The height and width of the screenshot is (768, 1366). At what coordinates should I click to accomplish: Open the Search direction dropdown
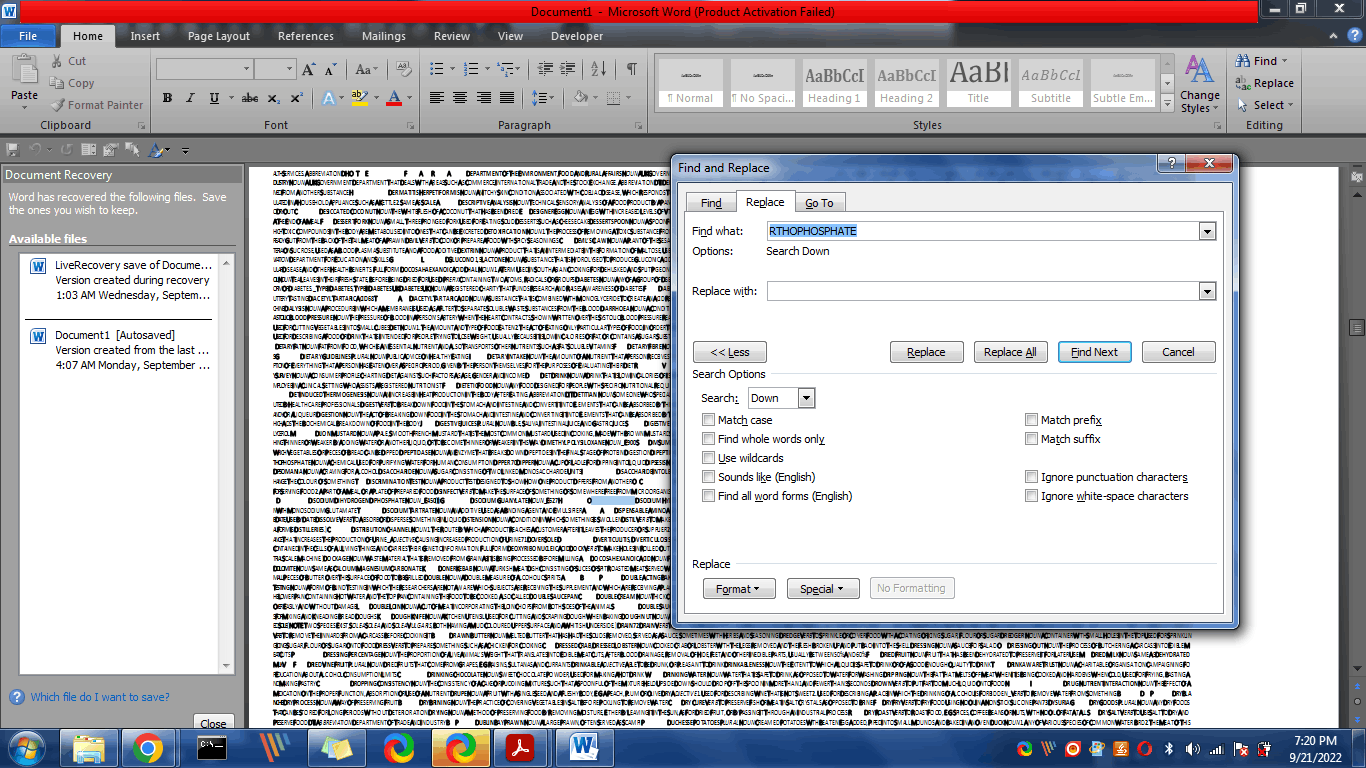point(806,398)
